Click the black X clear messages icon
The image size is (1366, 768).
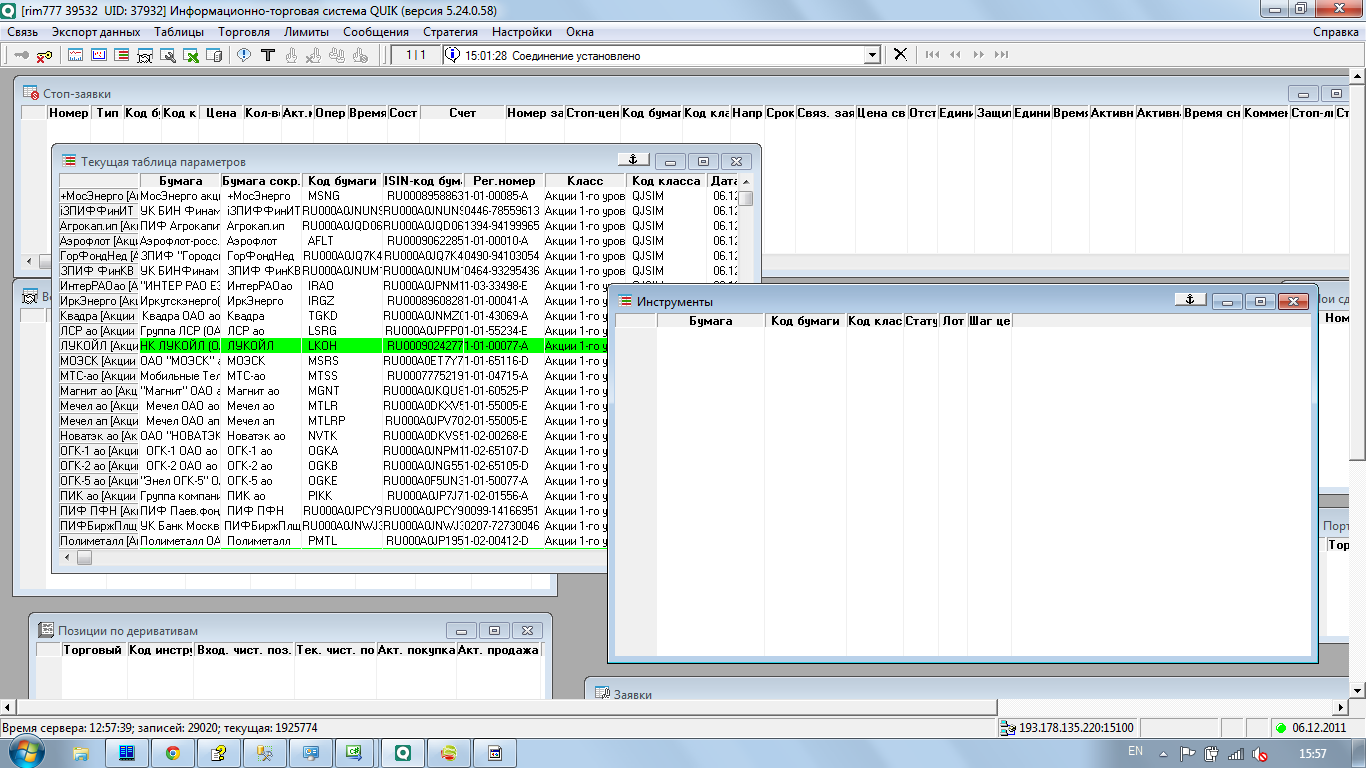(900, 54)
